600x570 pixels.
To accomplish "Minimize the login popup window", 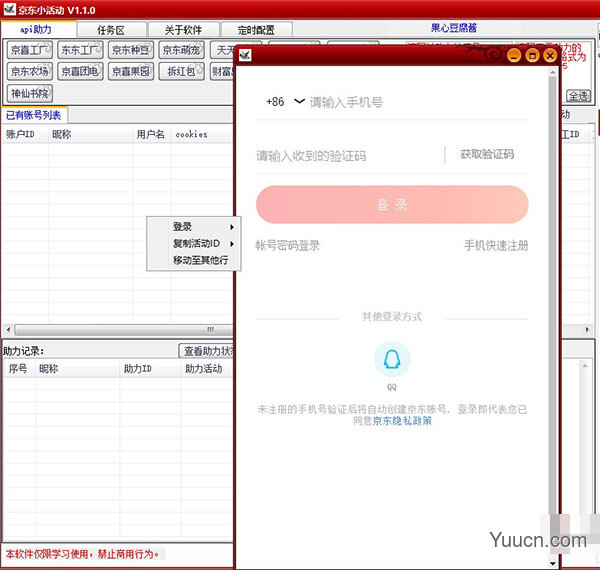I will pyautogui.click(x=514, y=56).
